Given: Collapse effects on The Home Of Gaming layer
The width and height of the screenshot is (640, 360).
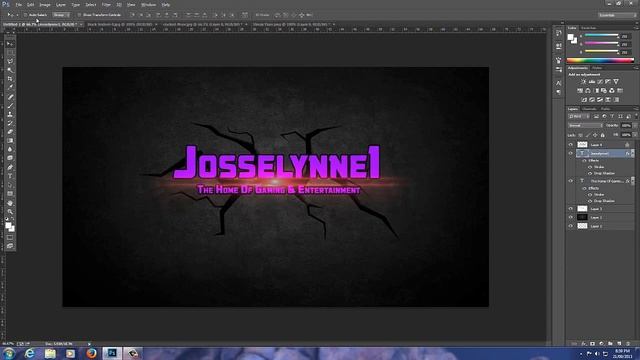Looking at the screenshot, I should coord(633,181).
